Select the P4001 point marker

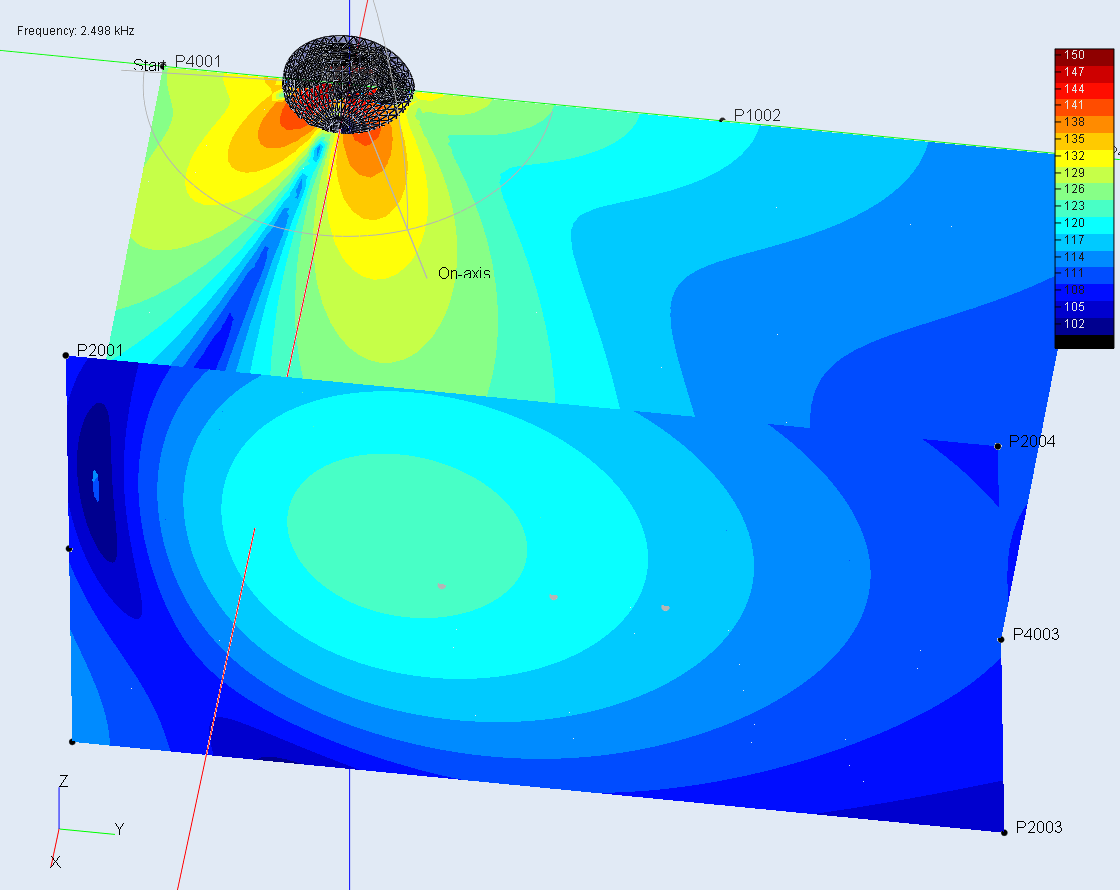[x=163, y=66]
